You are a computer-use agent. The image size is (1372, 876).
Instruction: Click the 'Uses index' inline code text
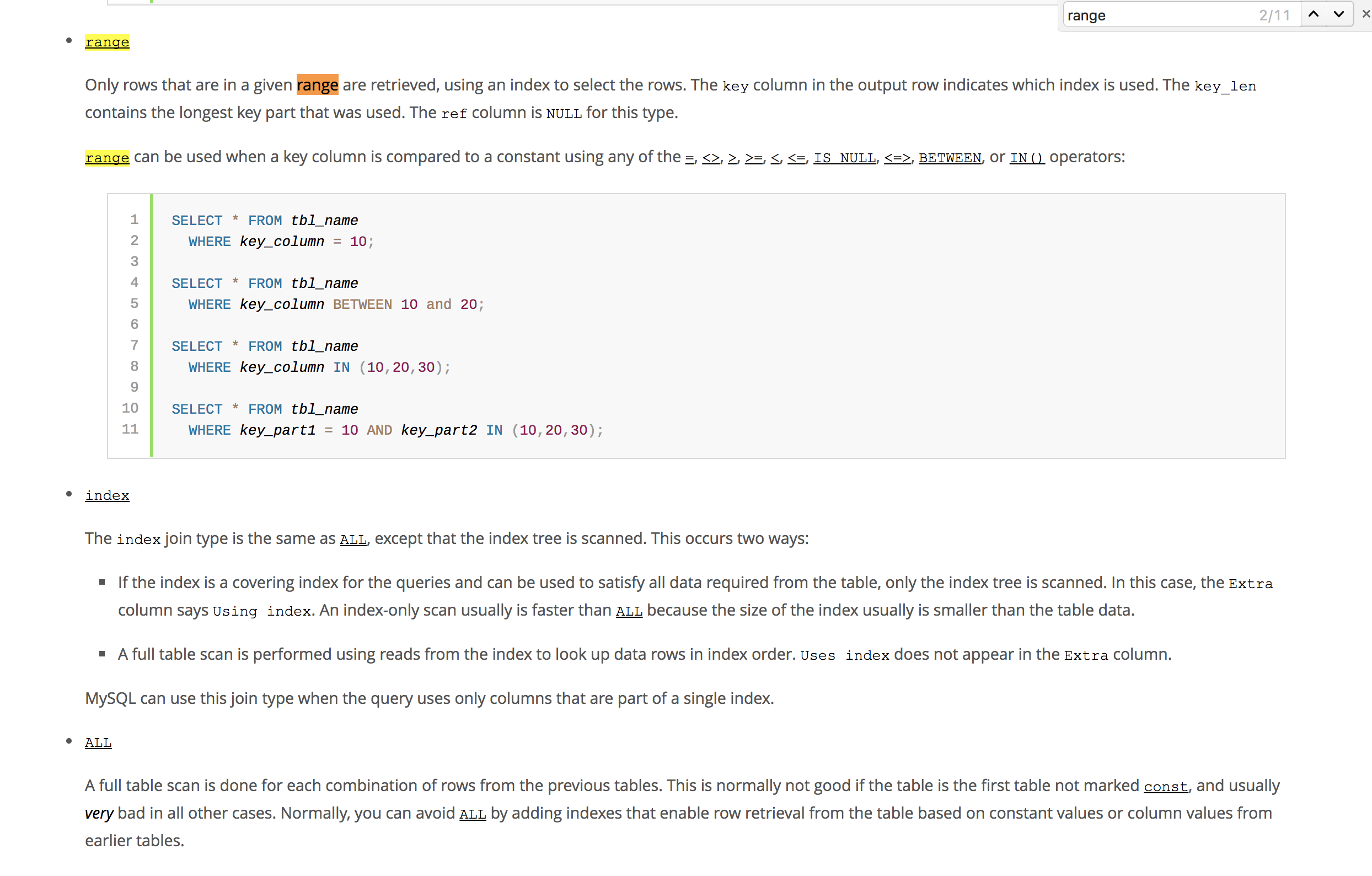tap(844, 655)
